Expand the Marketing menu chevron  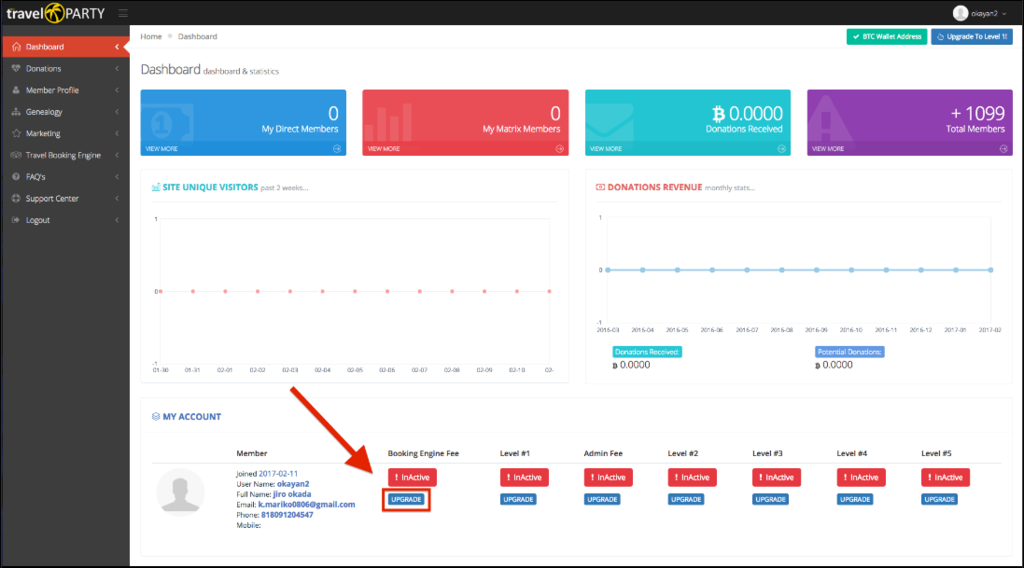click(x=117, y=133)
